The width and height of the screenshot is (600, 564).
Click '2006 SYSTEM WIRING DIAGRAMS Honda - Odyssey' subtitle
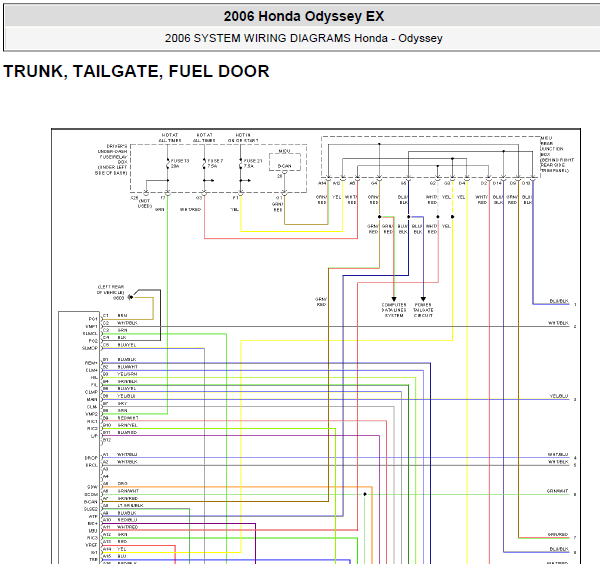(303, 38)
